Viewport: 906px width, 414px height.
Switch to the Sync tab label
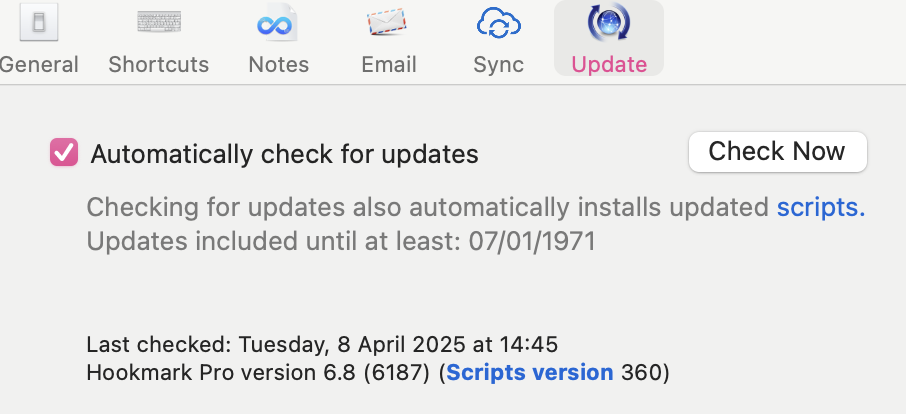click(x=499, y=65)
